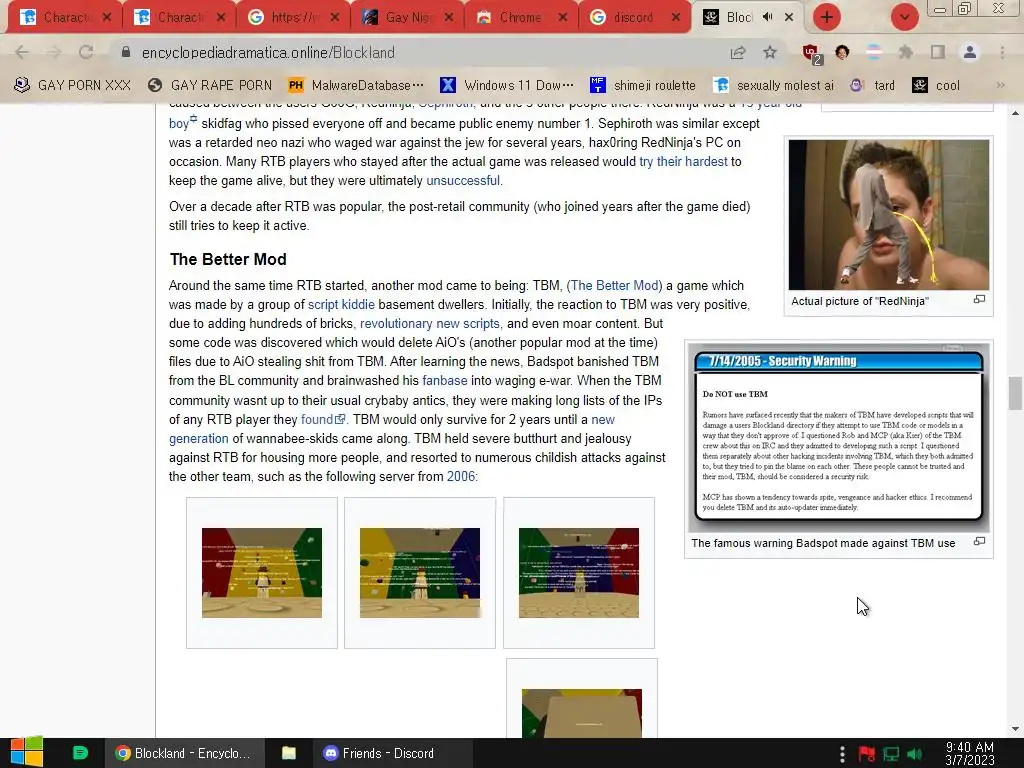1024x768 pixels.
Task: Follow the 'unsuccessful' link
Action: coord(463,180)
